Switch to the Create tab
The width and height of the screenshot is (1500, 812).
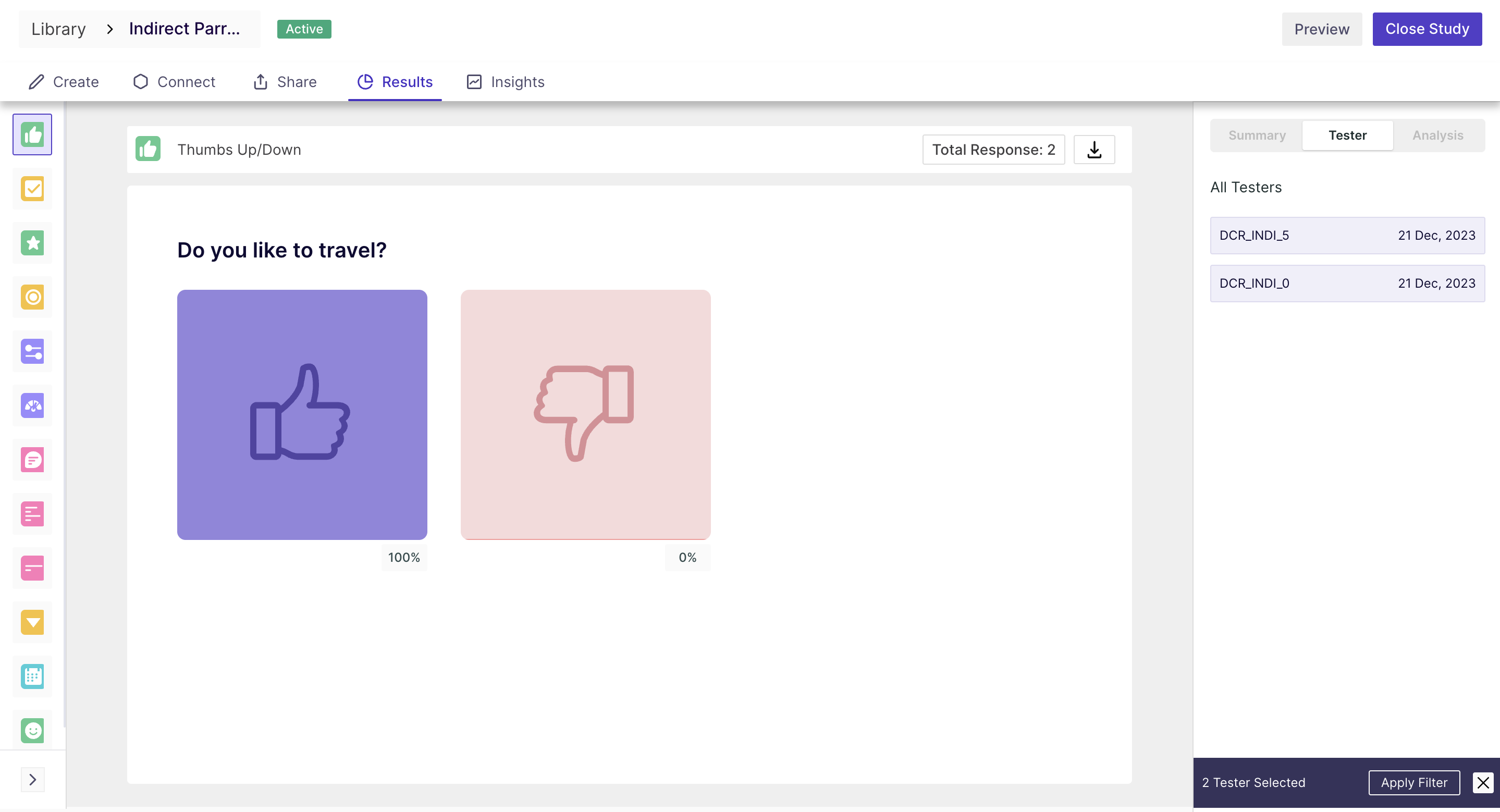[64, 82]
